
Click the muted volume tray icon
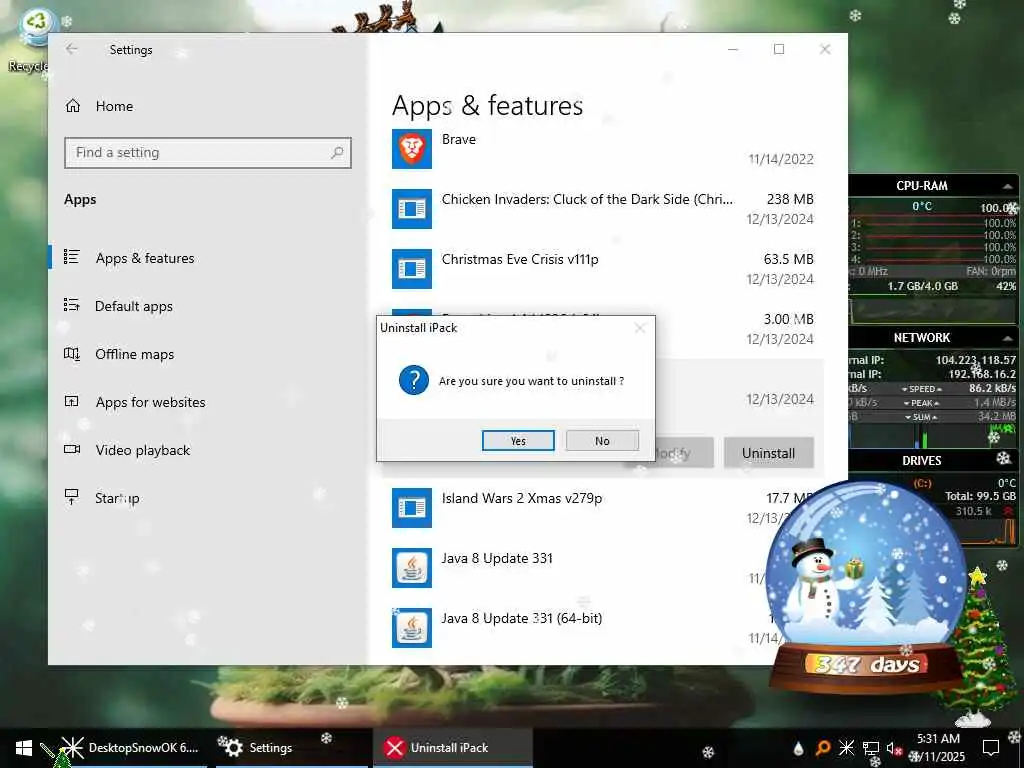(x=894, y=748)
